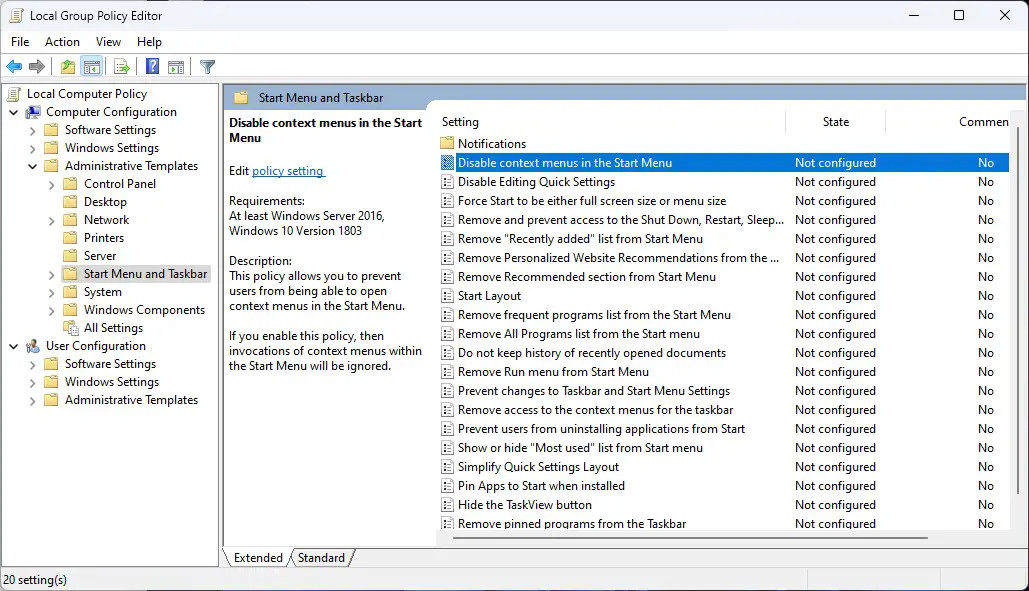Open the policy setting link
This screenshot has height=591, width=1029.
click(287, 171)
